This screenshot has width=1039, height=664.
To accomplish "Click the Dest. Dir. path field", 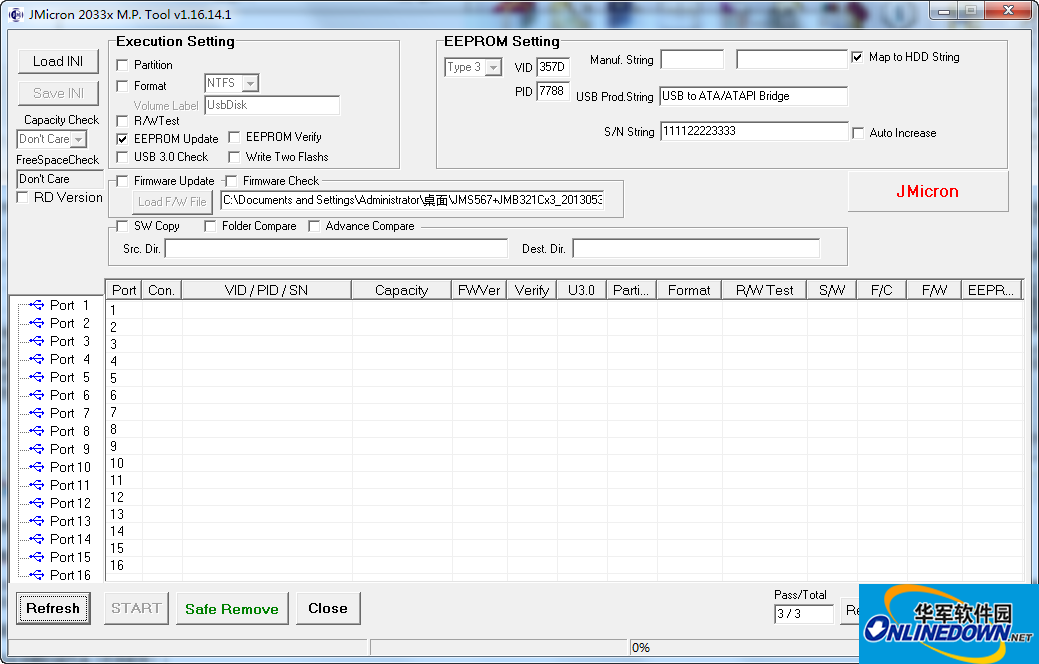I will point(696,249).
